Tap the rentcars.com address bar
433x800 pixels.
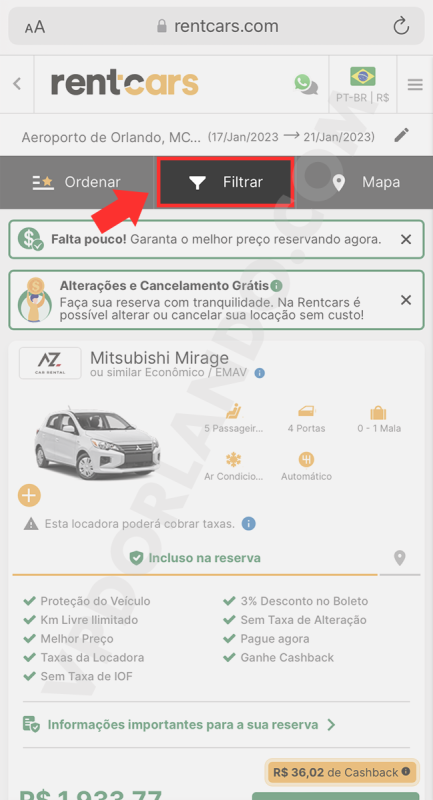click(217, 26)
